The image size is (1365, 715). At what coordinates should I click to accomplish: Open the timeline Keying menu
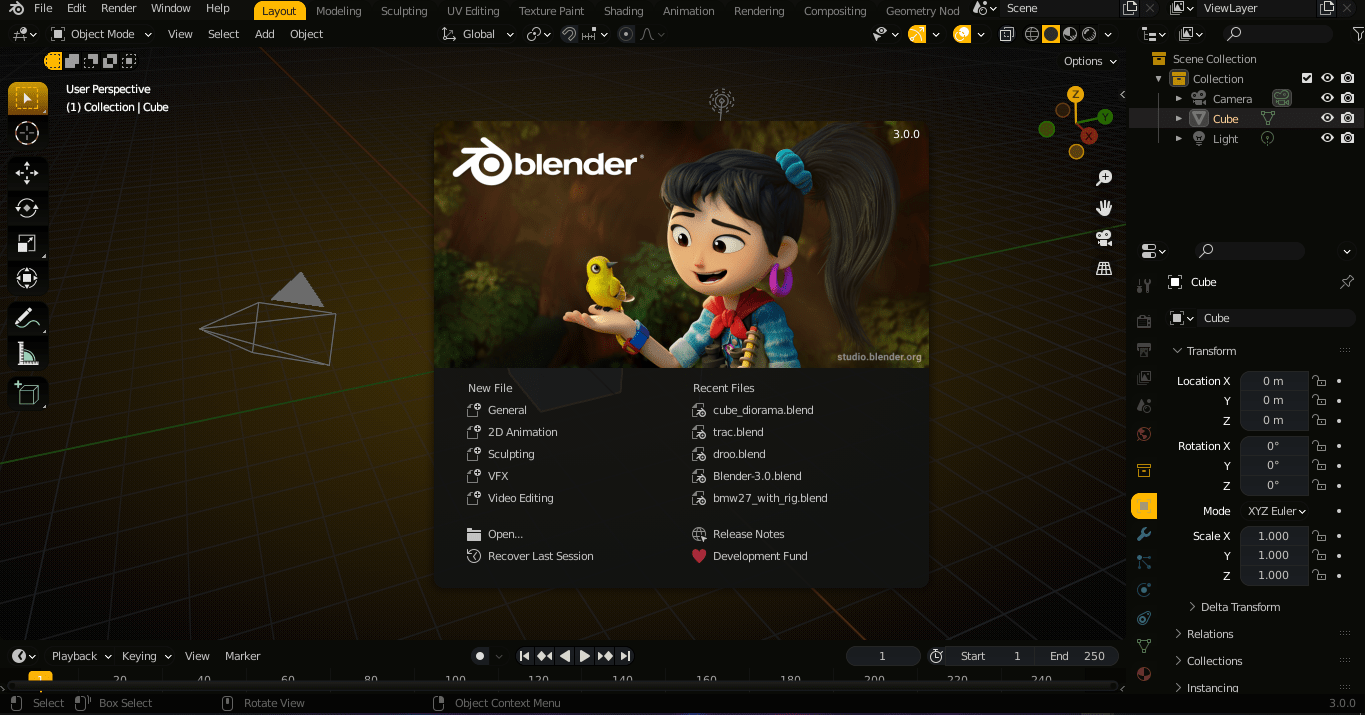[x=146, y=656]
